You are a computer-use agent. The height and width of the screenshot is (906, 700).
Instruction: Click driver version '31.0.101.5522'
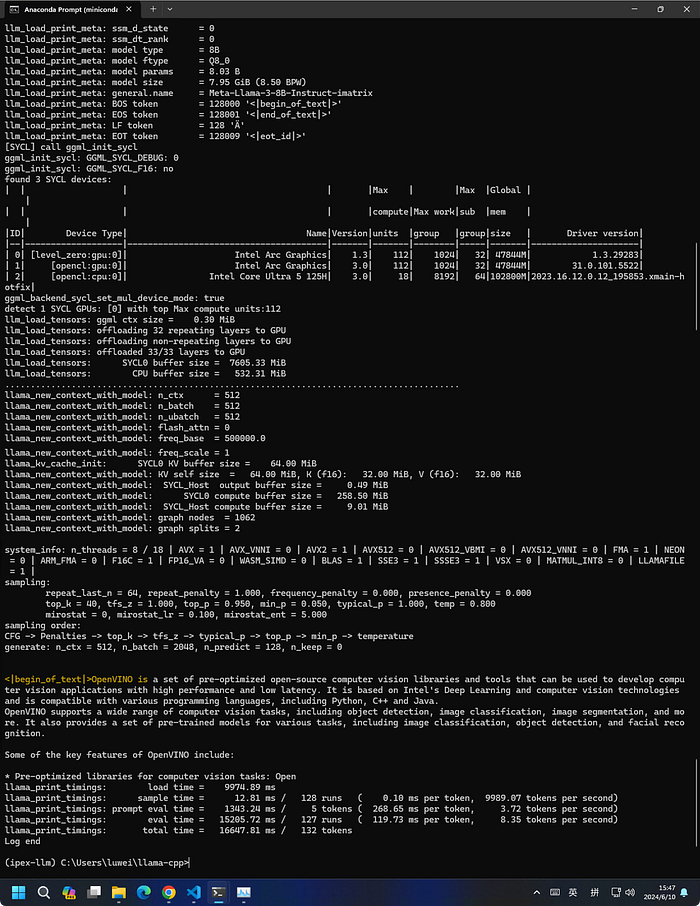point(605,266)
